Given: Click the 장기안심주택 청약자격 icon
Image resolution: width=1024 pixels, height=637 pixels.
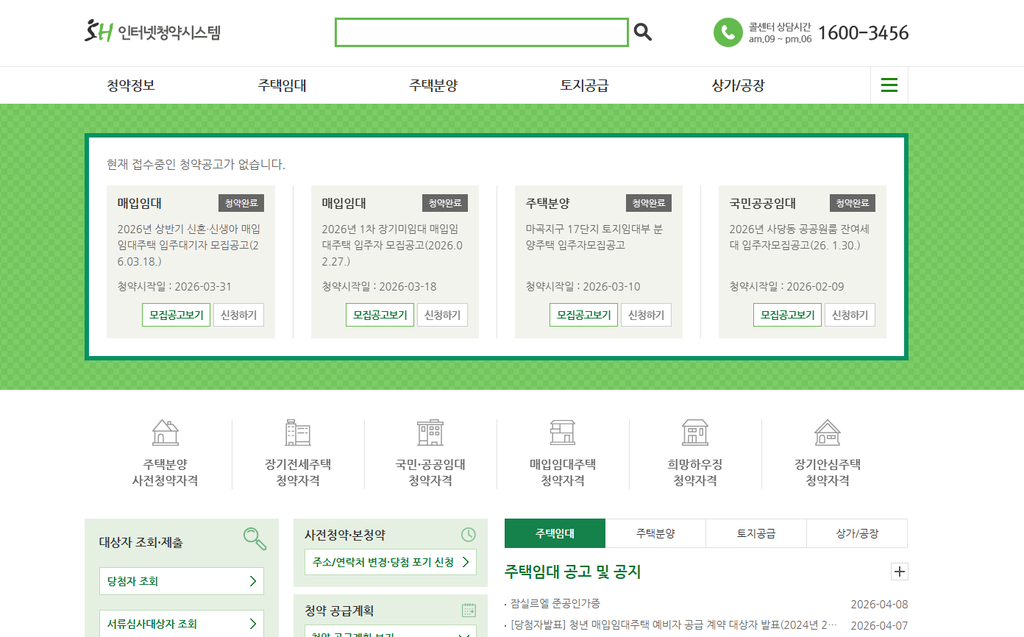Looking at the screenshot, I should click(x=826, y=433).
